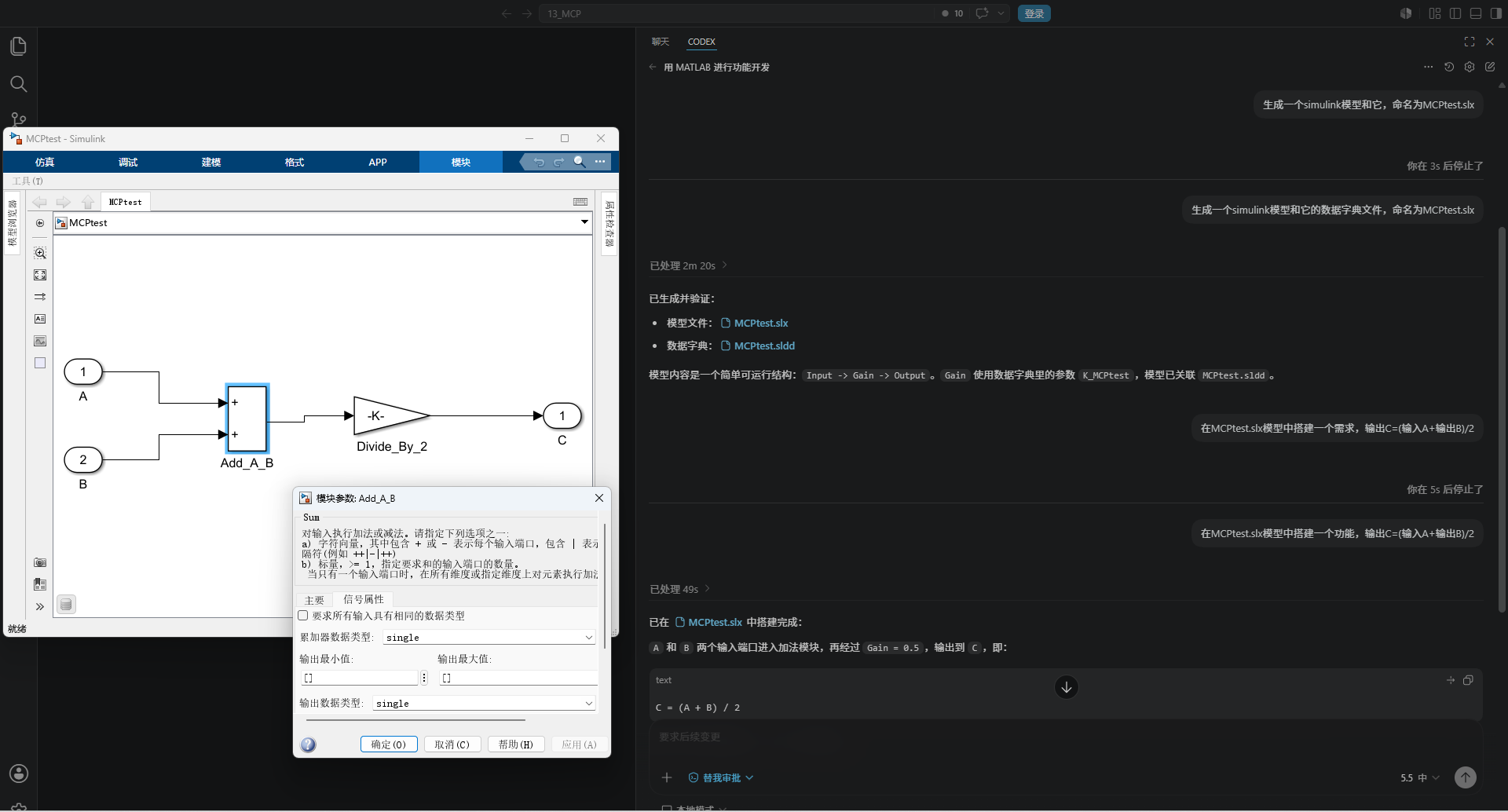Open the chat history clock icon
Screen dimensions: 1508x812
1449,67
